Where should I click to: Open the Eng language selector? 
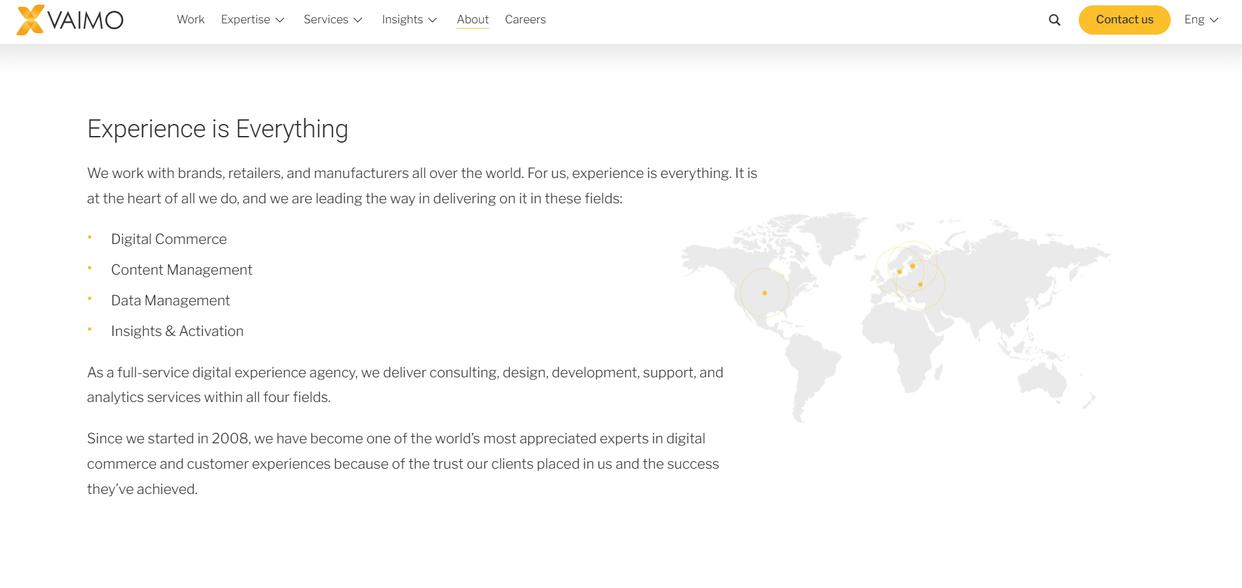tap(1201, 20)
